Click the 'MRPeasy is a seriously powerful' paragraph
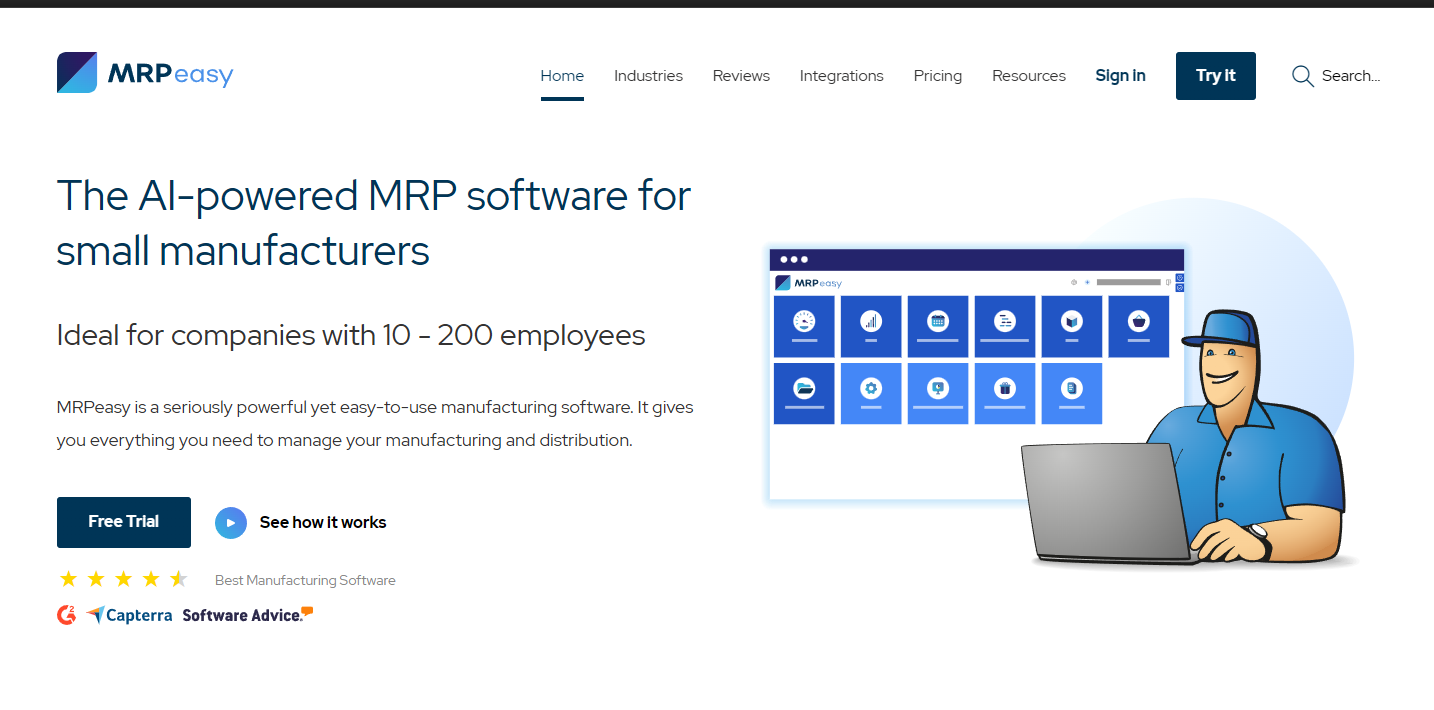This screenshot has height=710, width=1434. click(x=375, y=424)
